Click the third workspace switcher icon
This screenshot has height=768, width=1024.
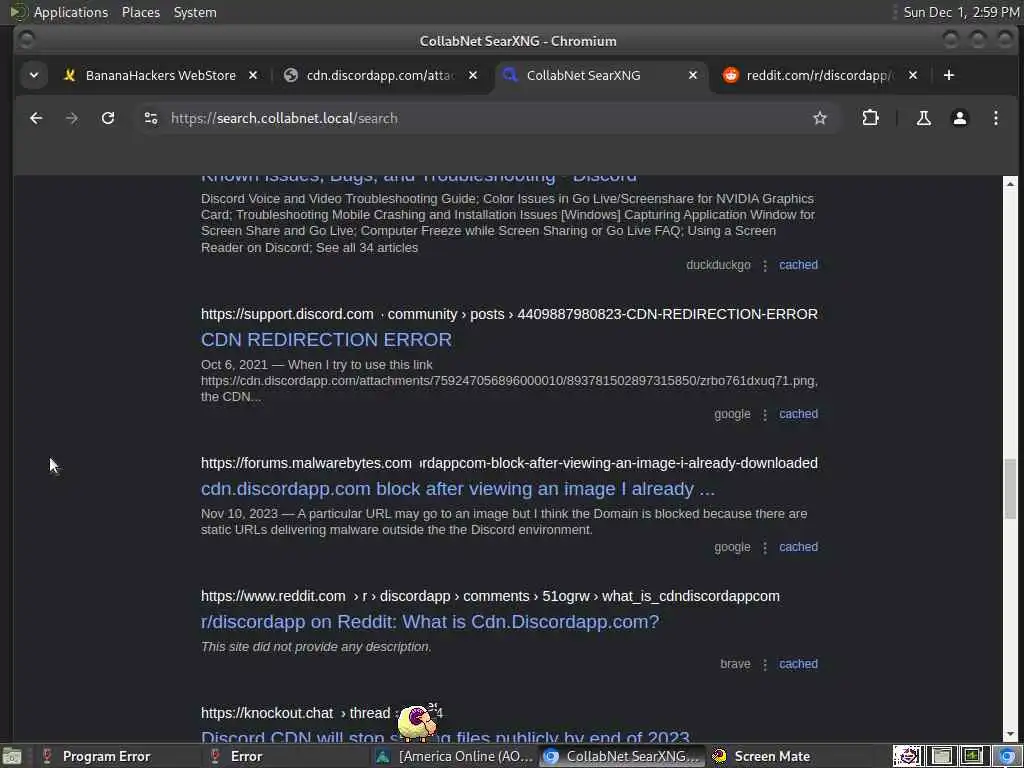973,756
